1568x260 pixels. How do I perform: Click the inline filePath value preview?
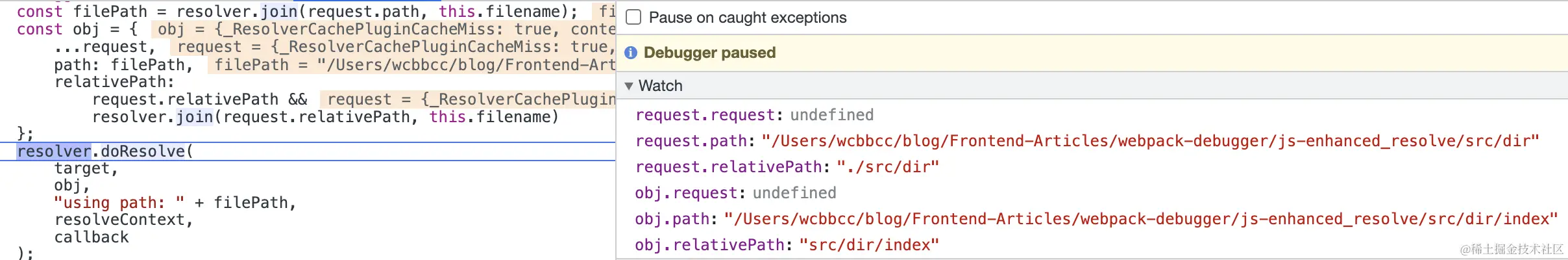click(x=411, y=65)
